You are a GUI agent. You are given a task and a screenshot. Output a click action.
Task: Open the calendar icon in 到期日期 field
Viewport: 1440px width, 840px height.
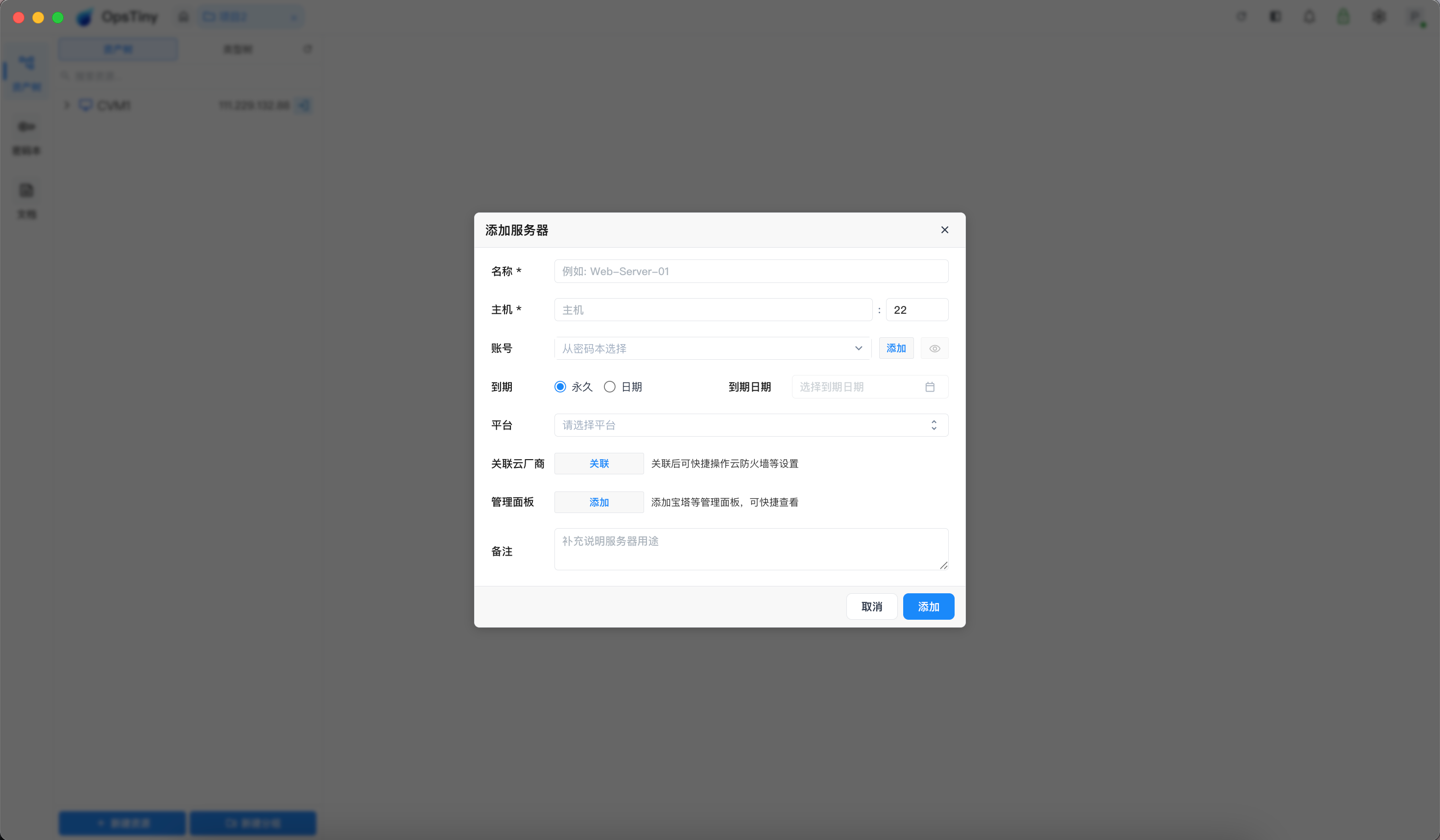point(930,387)
